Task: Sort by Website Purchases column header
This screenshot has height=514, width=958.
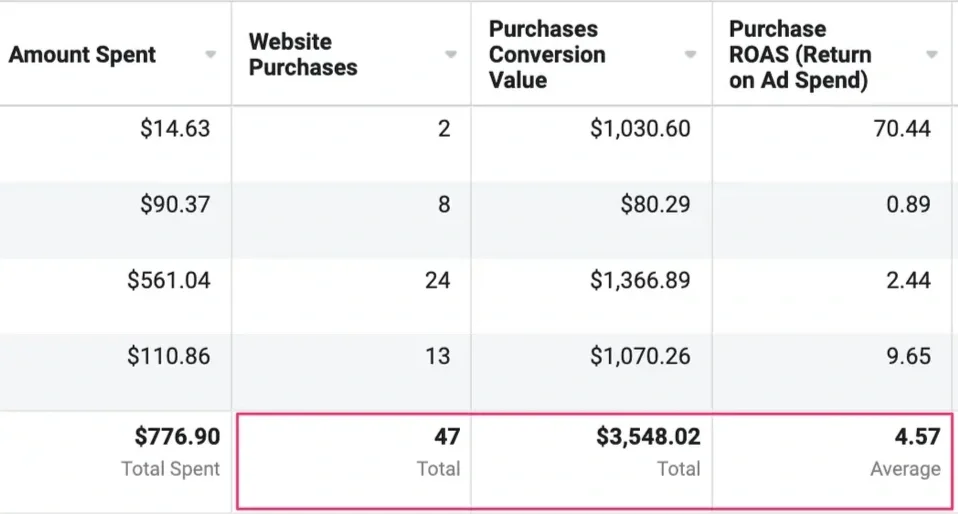Action: [x=302, y=54]
